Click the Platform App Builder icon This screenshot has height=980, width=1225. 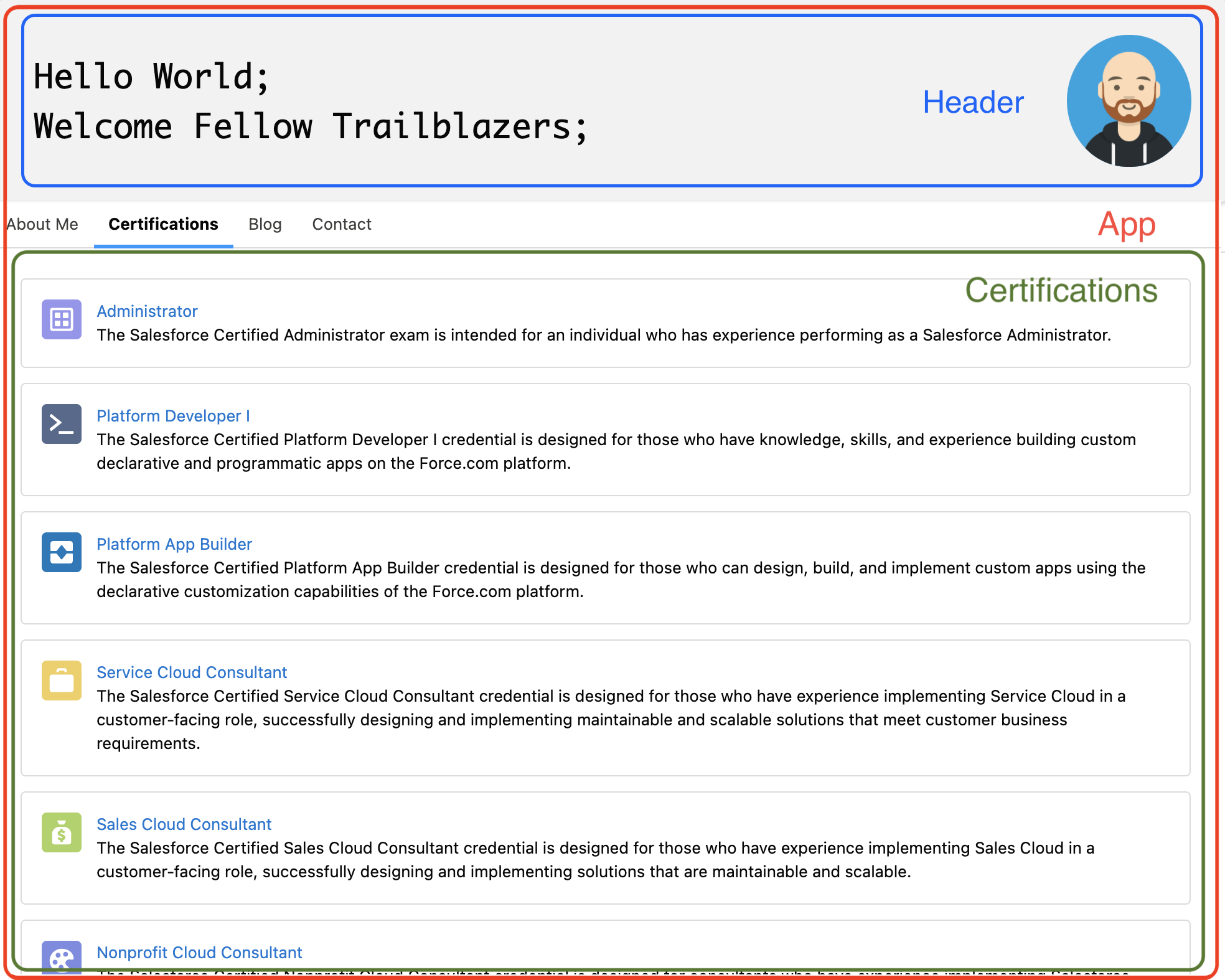[62, 552]
